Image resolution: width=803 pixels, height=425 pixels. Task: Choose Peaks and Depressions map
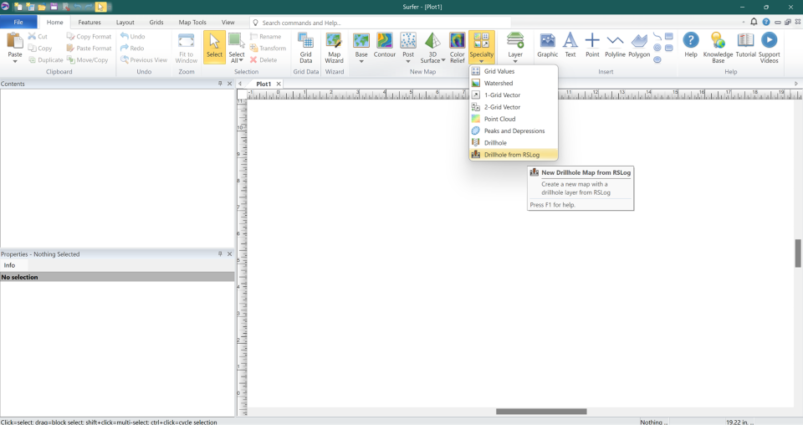point(513,131)
